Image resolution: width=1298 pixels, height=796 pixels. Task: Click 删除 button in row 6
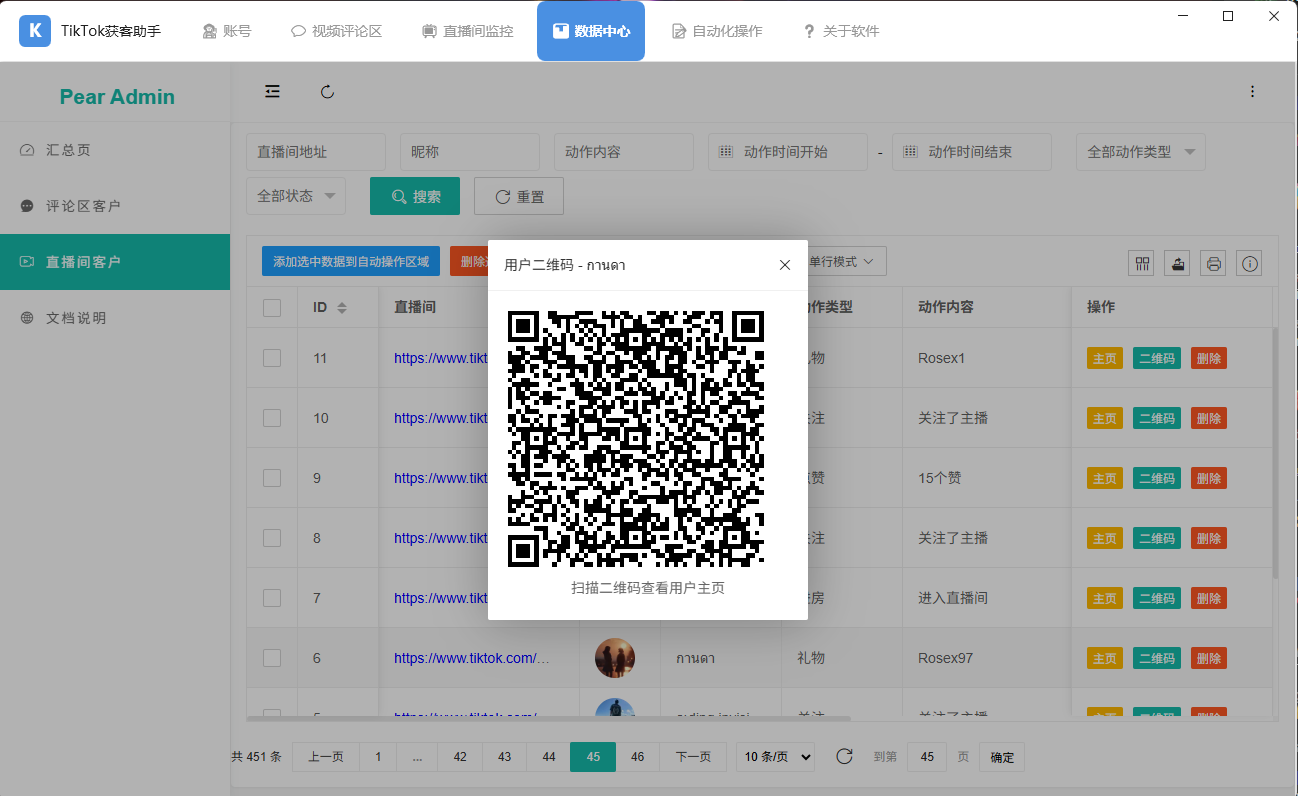pyautogui.click(x=1209, y=659)
